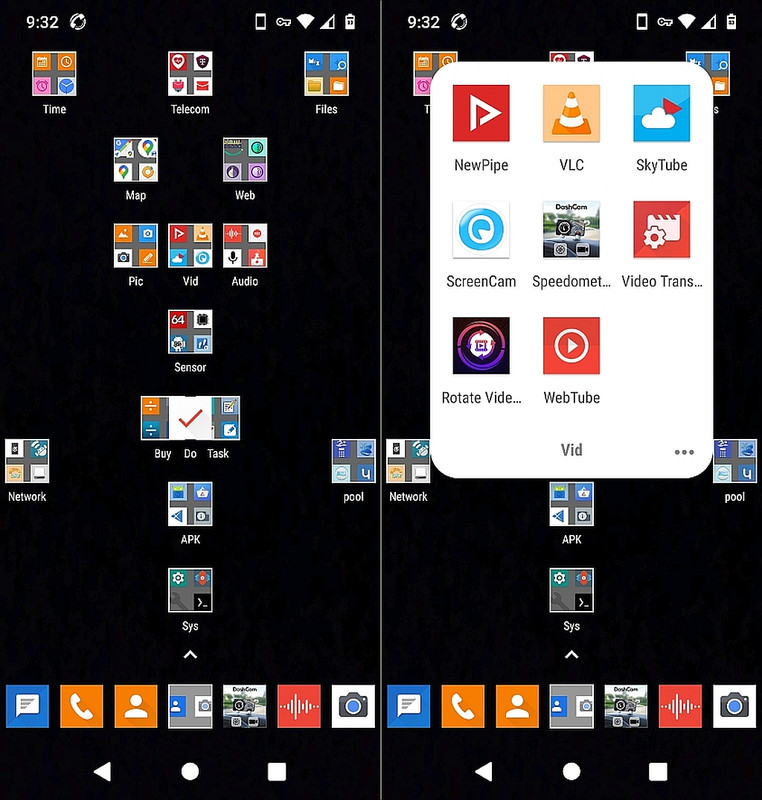Open the Pic folder
Screen dimensions: 762x800
[136, 246]
